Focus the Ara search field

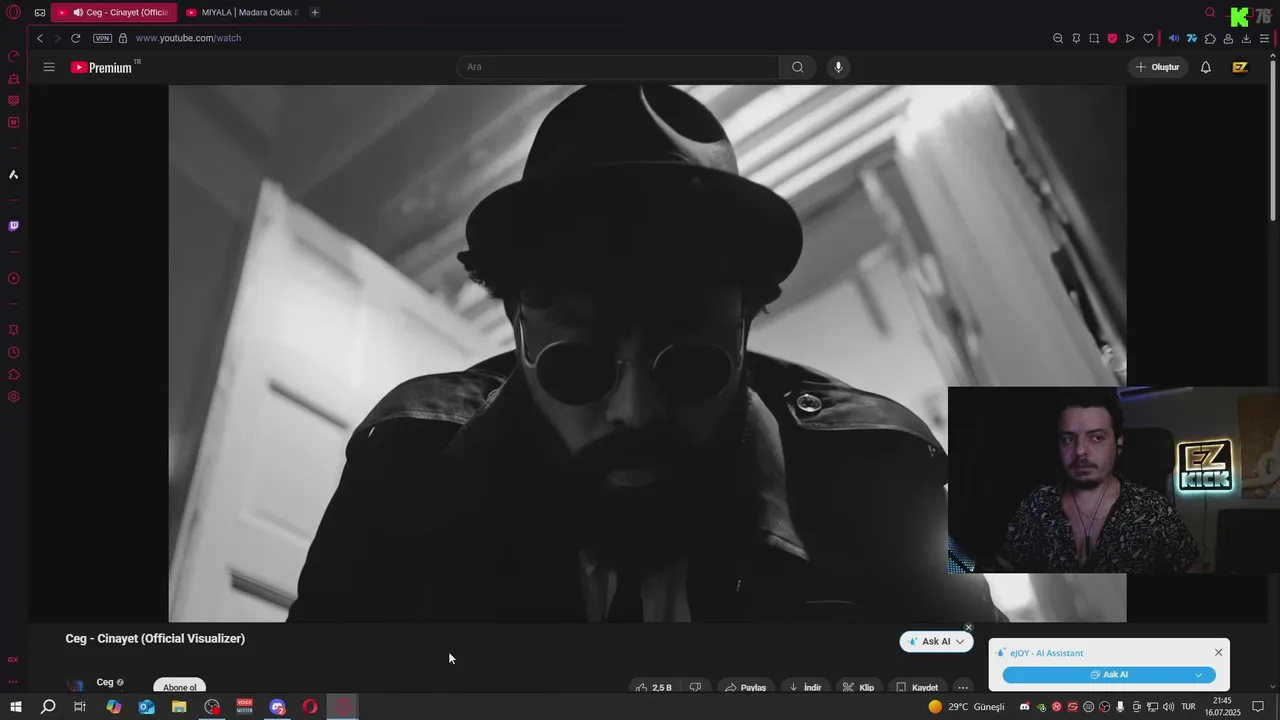(618, 67)
